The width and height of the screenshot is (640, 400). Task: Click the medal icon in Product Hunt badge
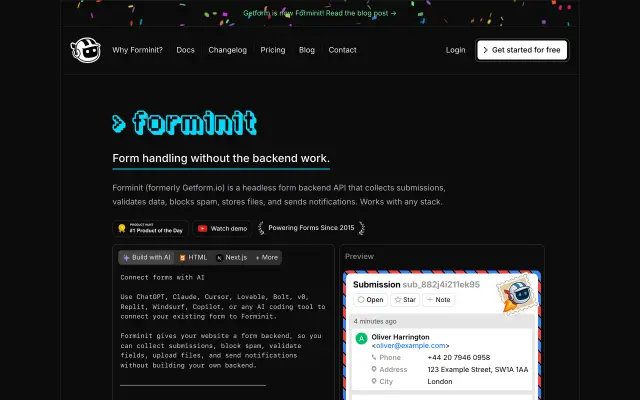point(122,228)
